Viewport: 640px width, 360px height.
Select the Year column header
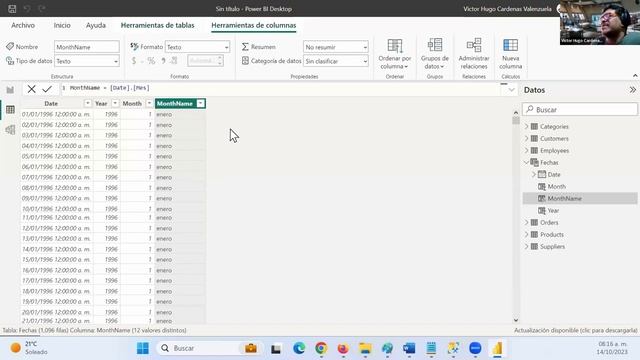point(101,104)
